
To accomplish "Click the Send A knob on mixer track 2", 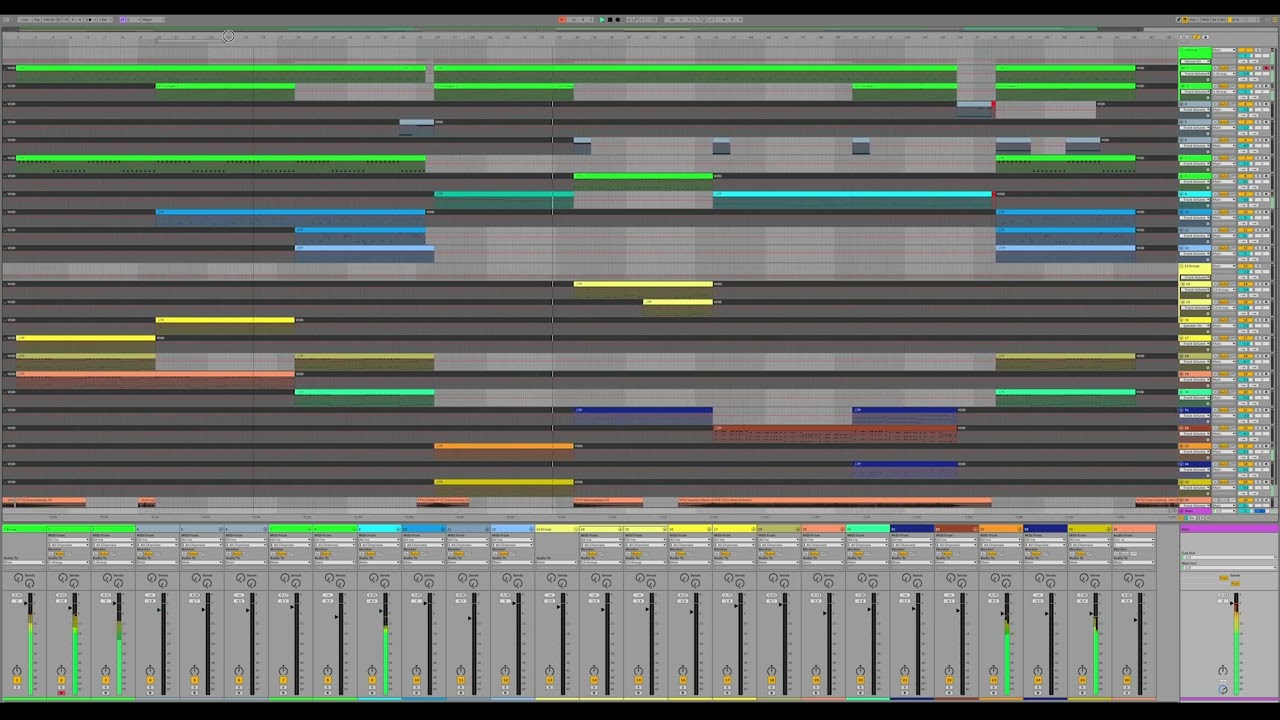I will [x=62, y=577].
